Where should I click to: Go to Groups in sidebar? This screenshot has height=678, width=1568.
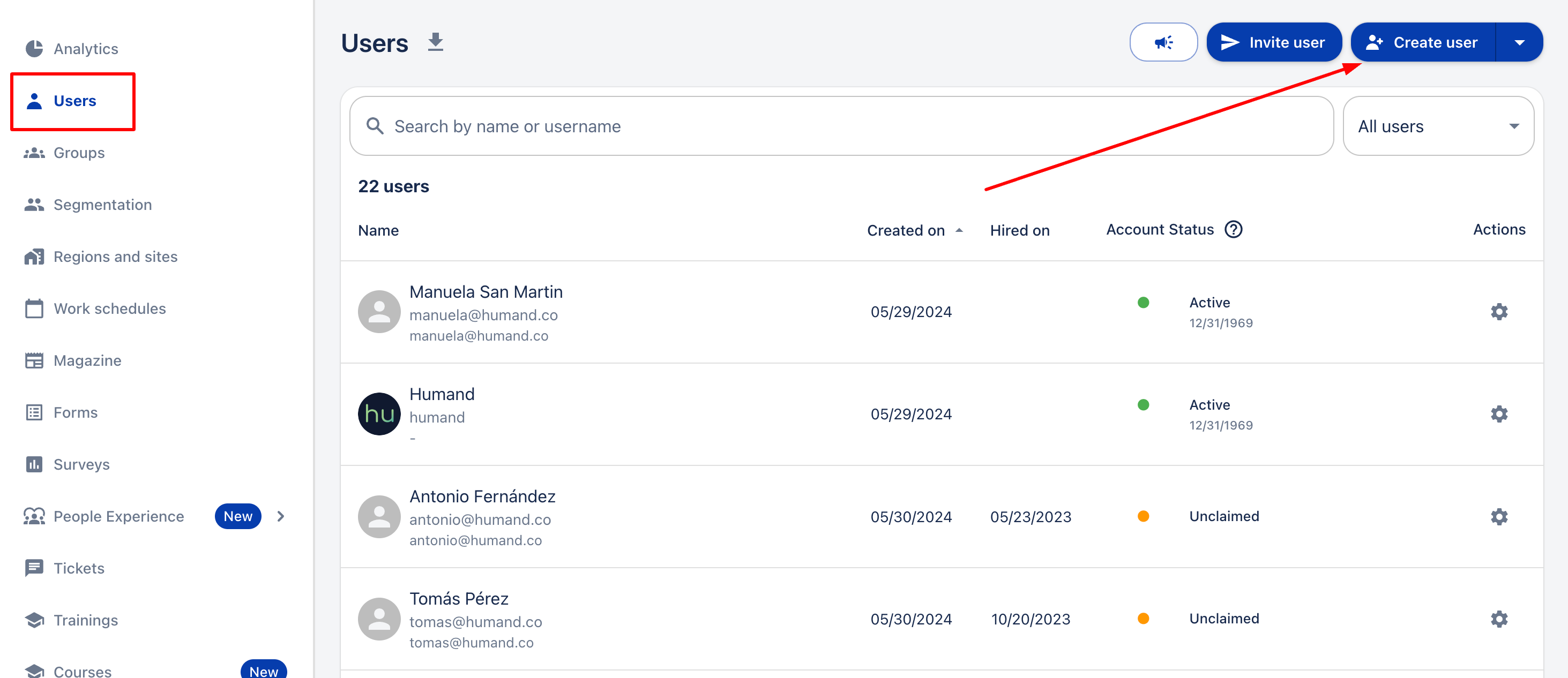click(x=79, y=153)
